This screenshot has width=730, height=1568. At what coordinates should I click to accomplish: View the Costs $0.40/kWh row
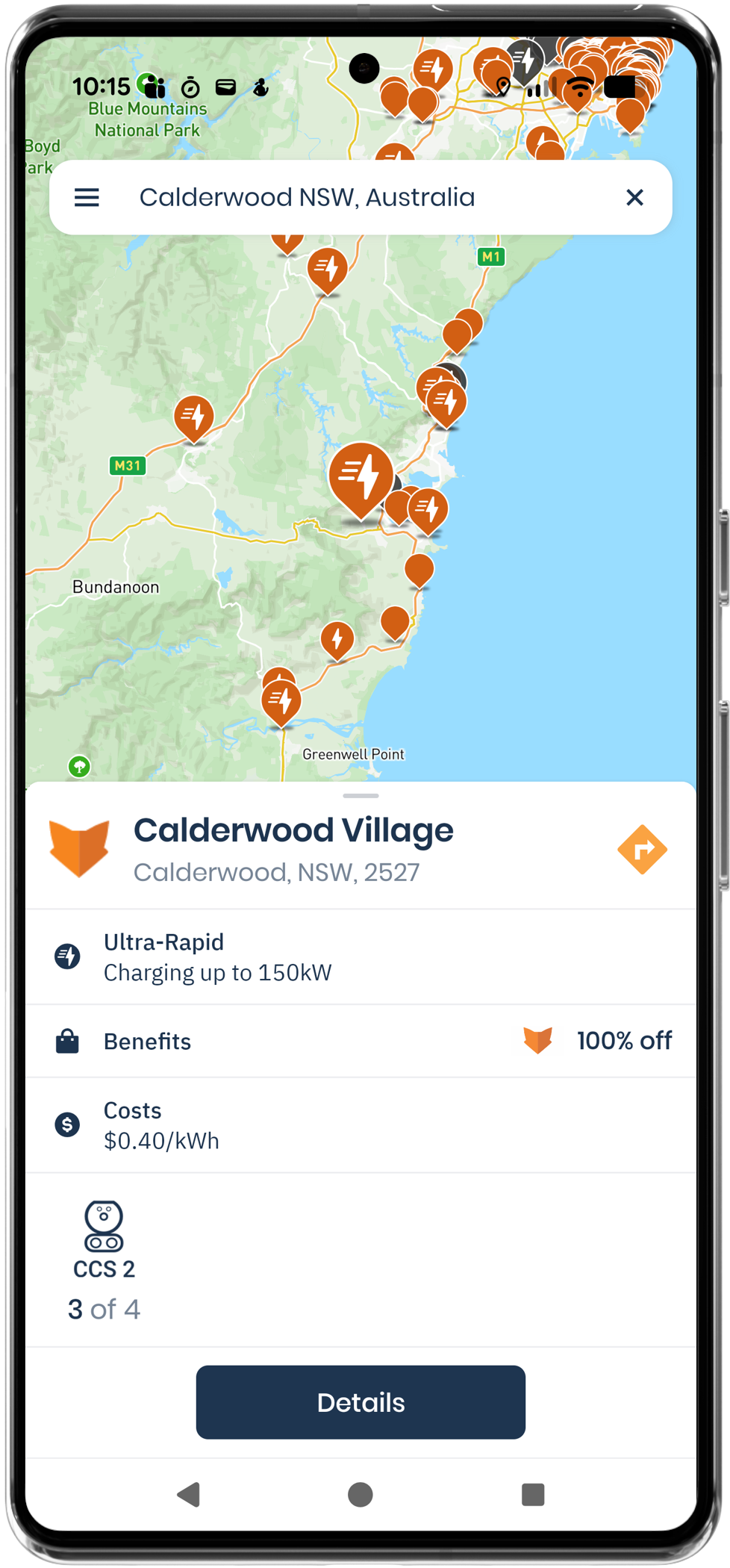(361, 1125)
